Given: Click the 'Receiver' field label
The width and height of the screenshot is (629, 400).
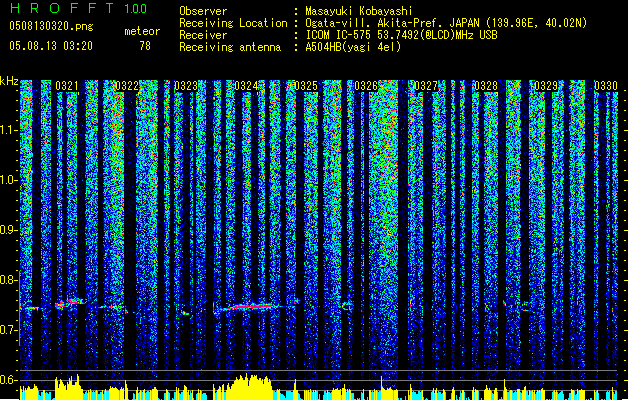Looking at the screenshot, I should tap(203, 35).
